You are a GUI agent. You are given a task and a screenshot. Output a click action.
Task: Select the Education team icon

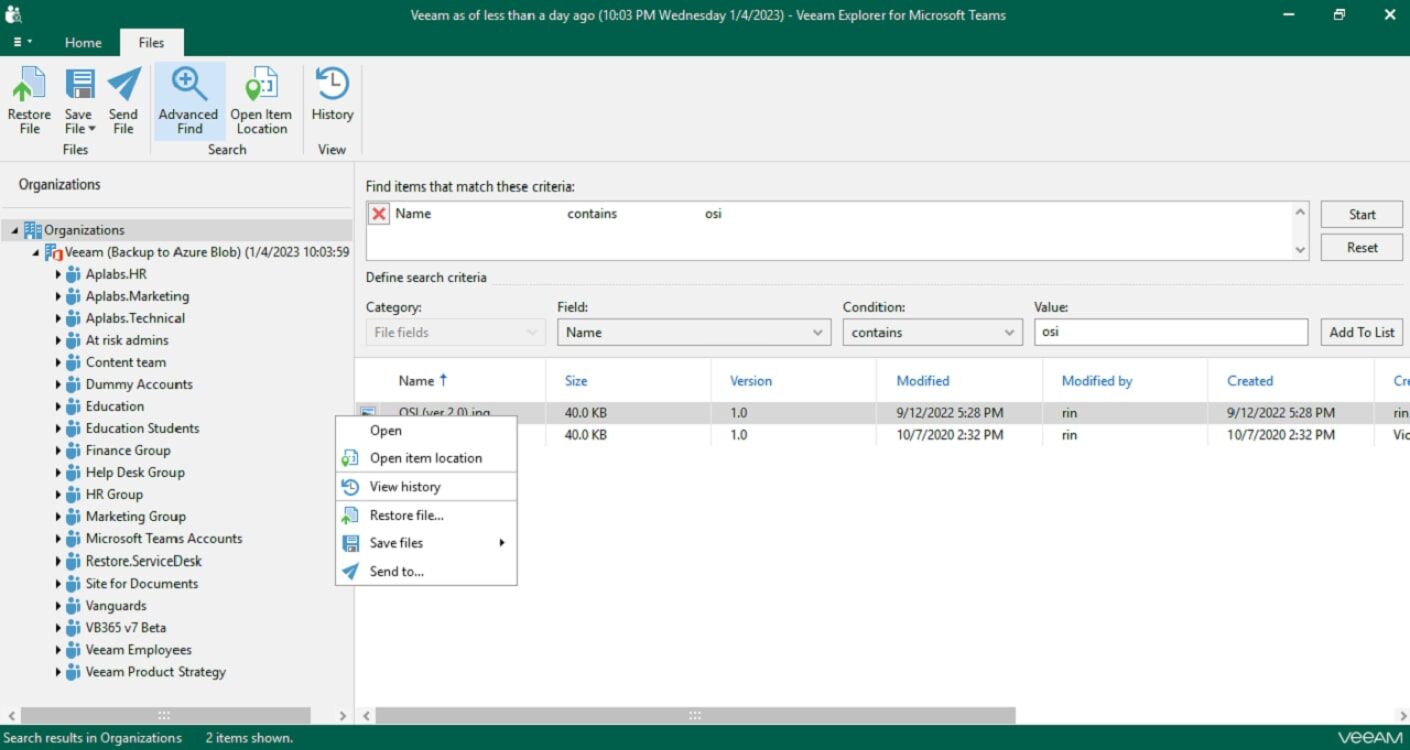click(73, 406)
